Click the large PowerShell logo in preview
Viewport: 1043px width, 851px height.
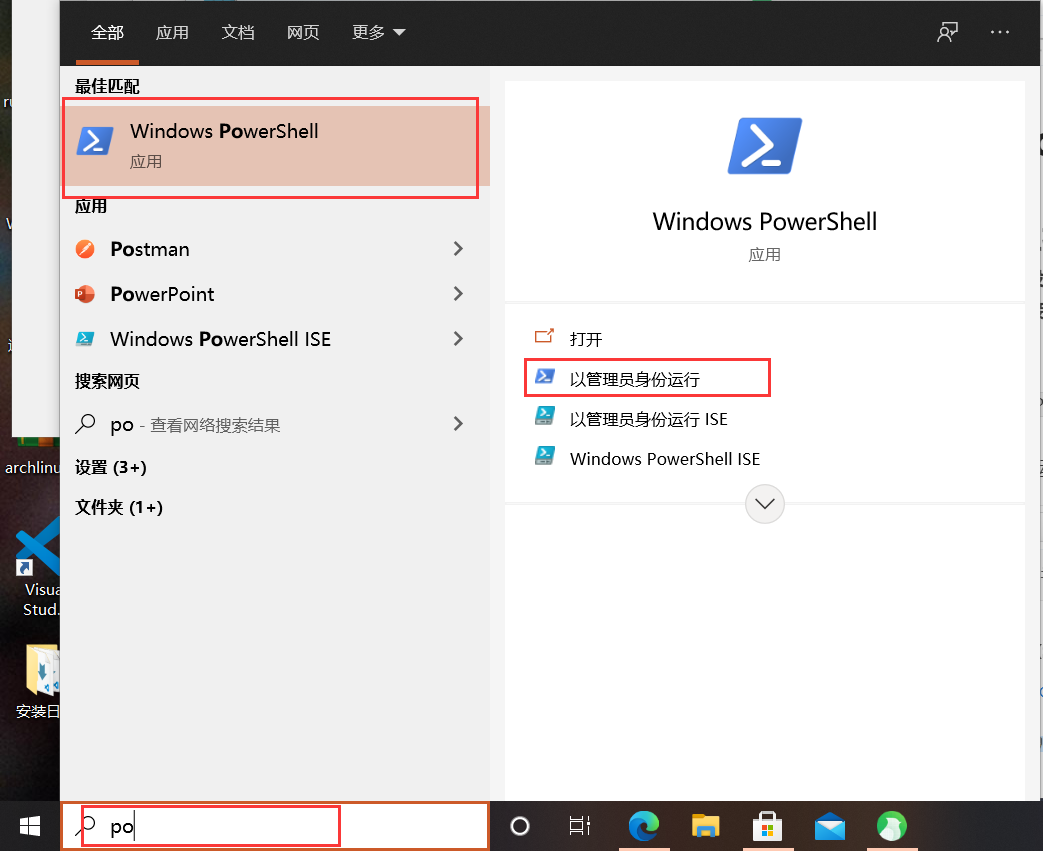(764, 146)
